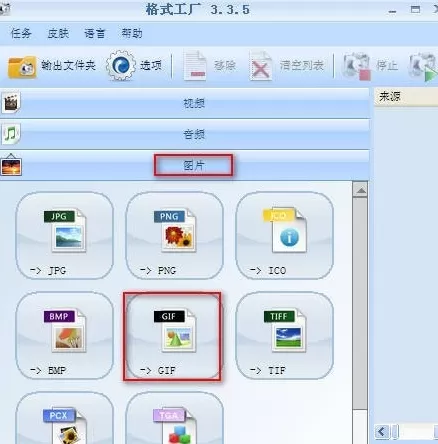
Task: Click the format list vertical scrollbar thumb
Action: [360, 303]
